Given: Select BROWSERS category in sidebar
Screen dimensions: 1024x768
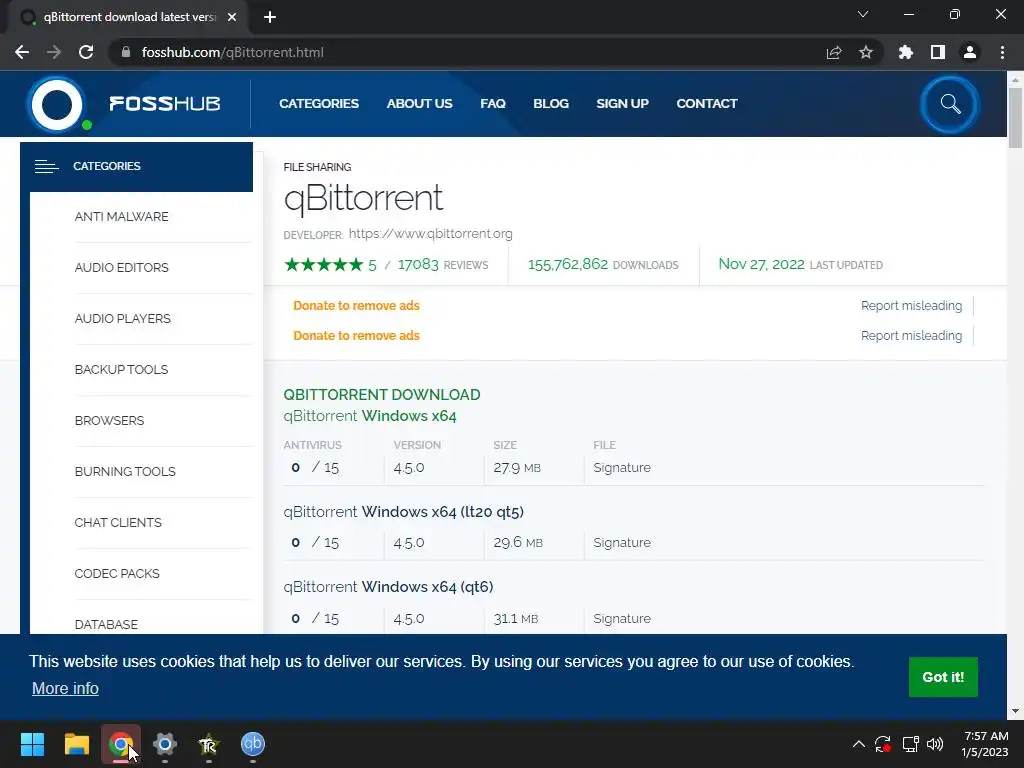Looking at the screenshot, I should coord(109,421).
